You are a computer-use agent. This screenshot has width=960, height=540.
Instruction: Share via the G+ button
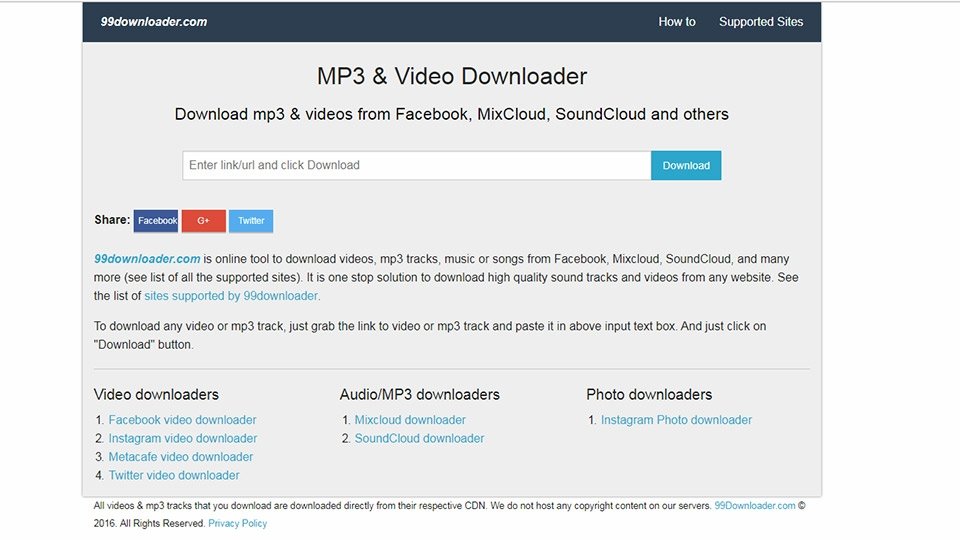click(x=203, y=220)
